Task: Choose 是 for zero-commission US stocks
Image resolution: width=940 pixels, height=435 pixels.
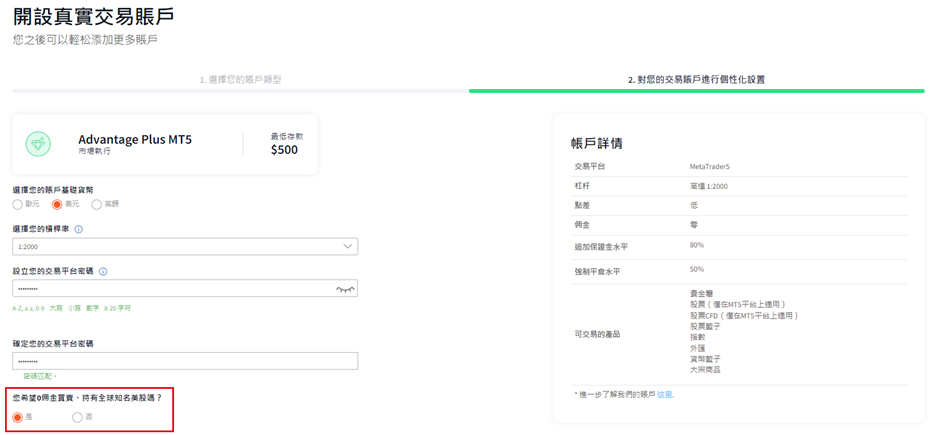Action: (x=17, y=417)
